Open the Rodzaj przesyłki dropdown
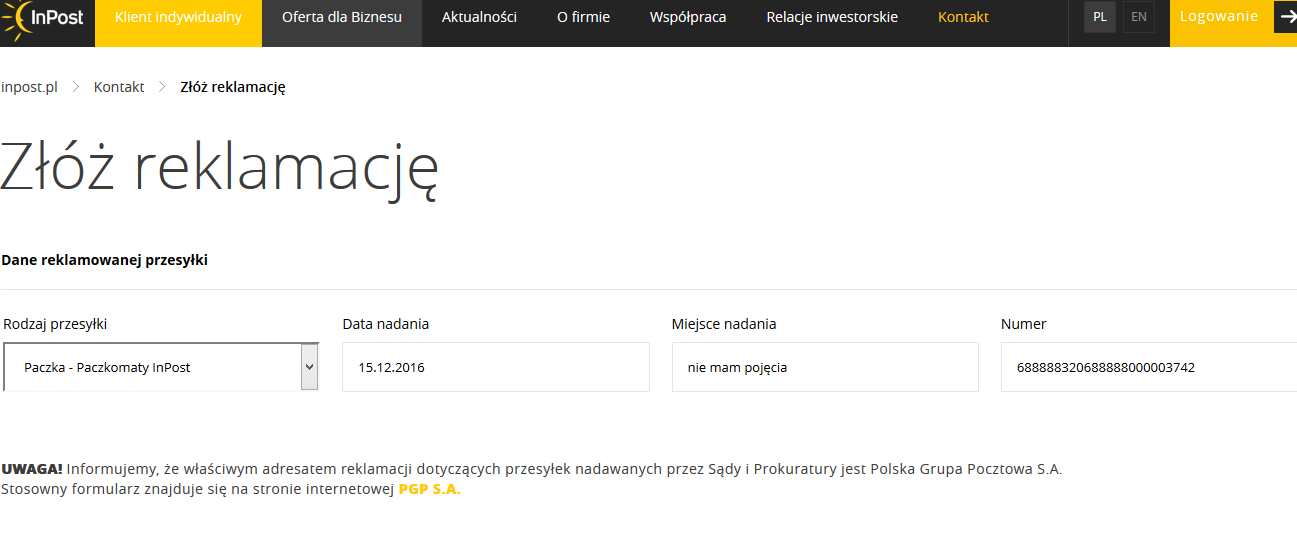Viewport: 1297px width, 560px height. click(x=161, y=367)
